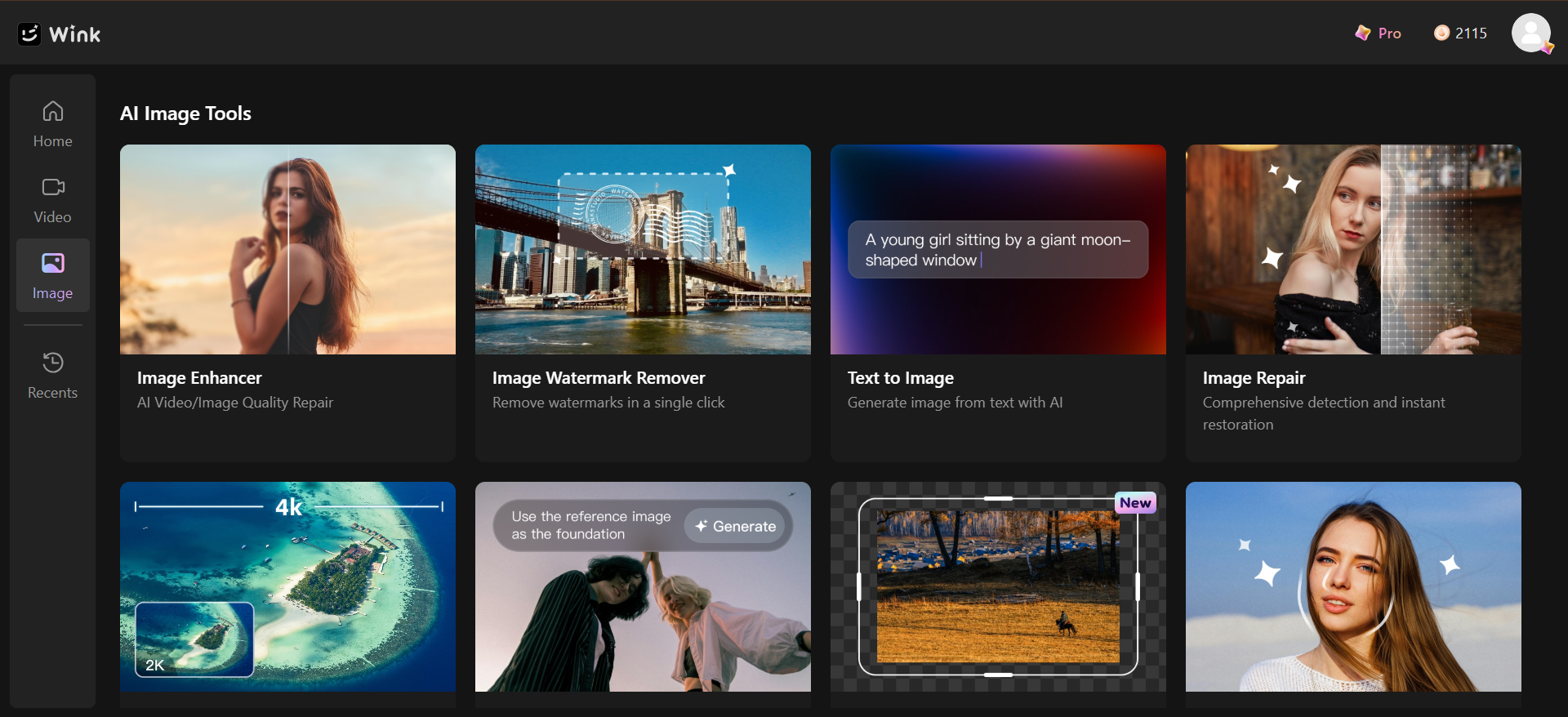This screenshot has height=717, width=1568.
Task: Click 'Generate image from text with AI' text
Action: (955, 403)
